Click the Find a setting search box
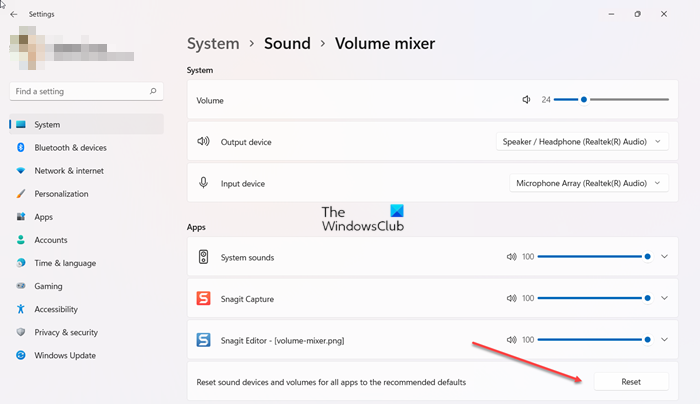 80,91
